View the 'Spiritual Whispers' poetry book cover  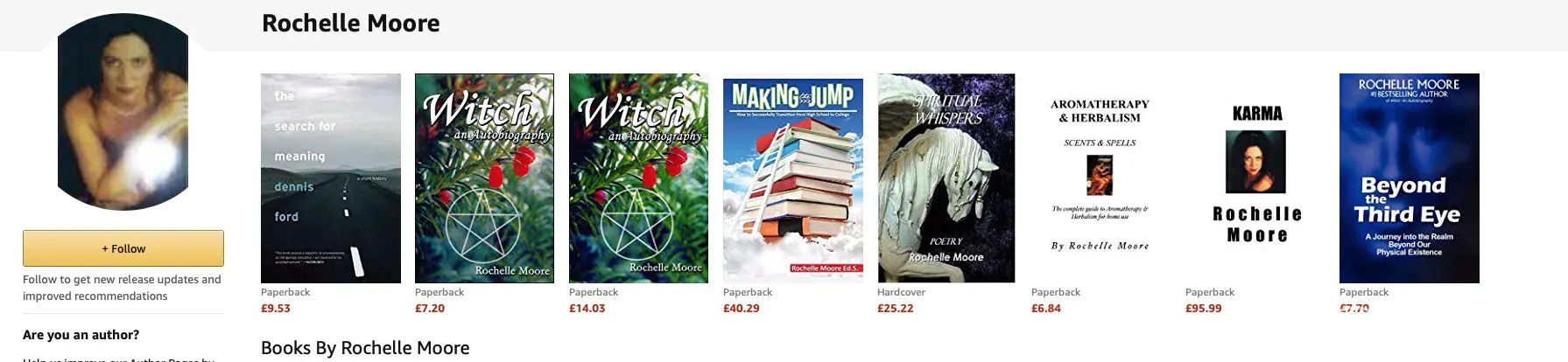point(946,178)
